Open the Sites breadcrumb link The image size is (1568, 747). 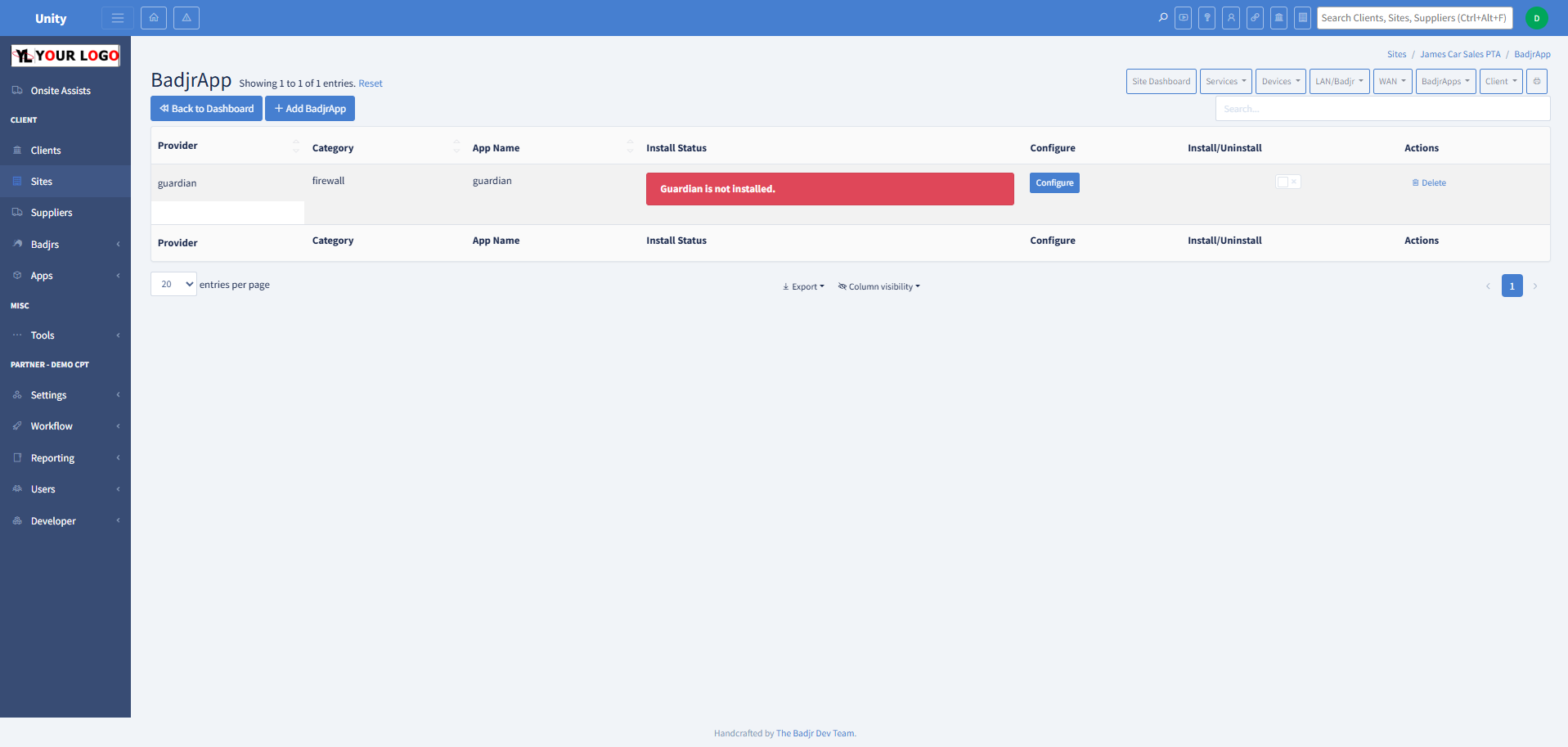pos(1397,55)
